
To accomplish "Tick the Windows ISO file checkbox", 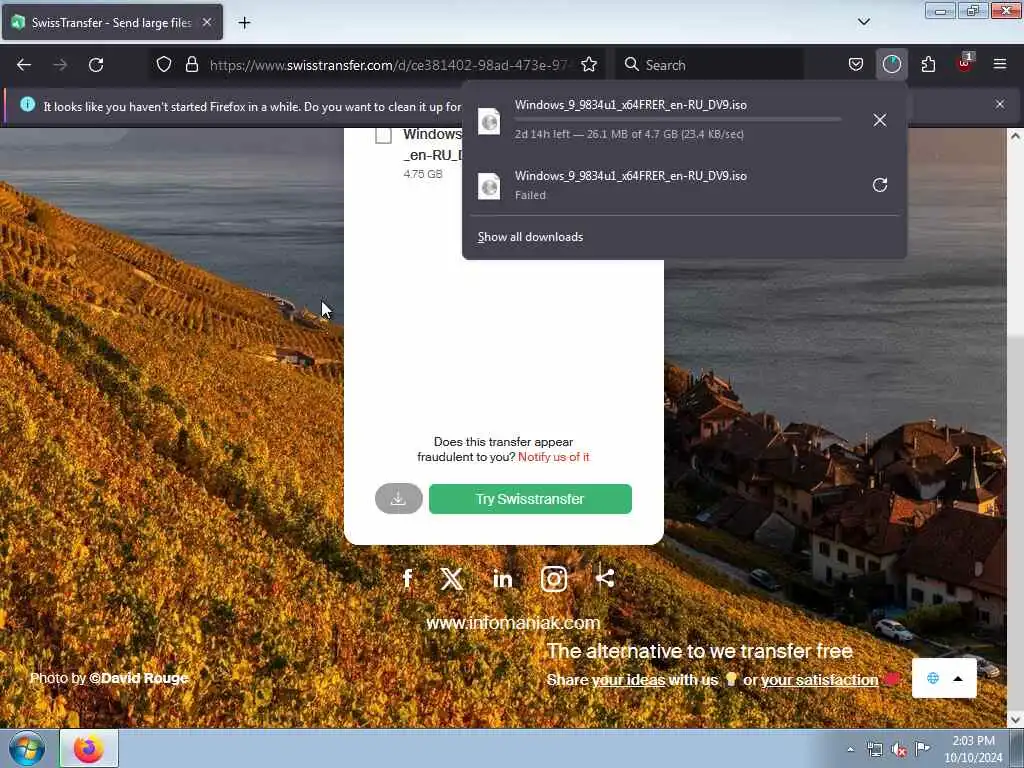I will coord(384,136).
